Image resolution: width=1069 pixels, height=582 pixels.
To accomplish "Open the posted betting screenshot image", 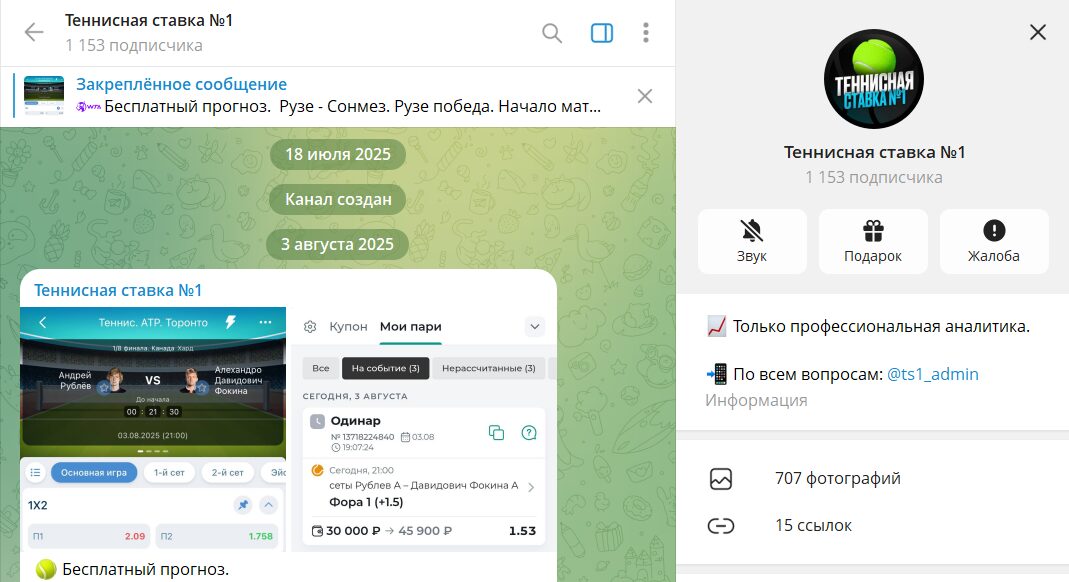I will click(288, 430).
